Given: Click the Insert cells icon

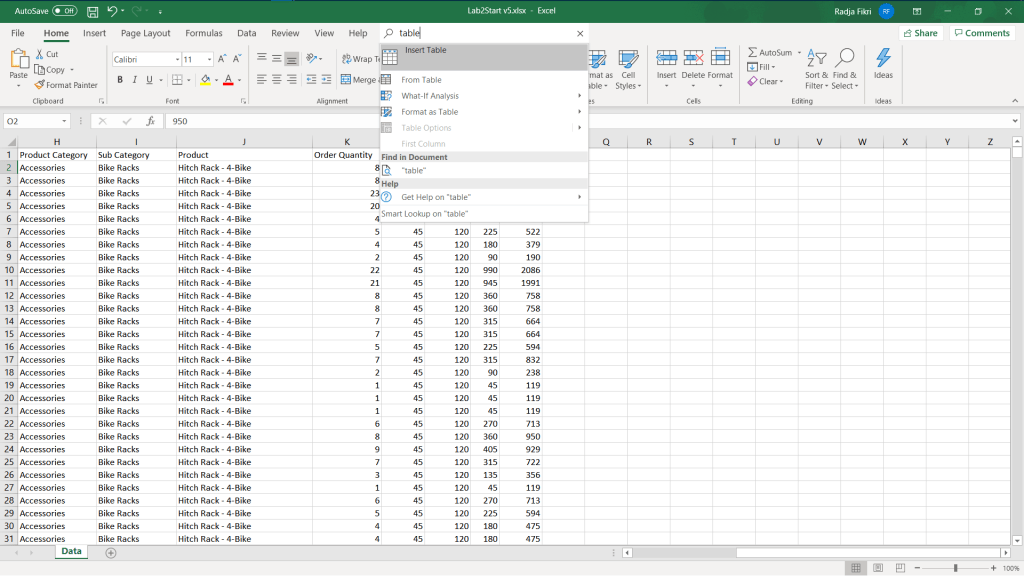Looking at the screenshot, I should coord(666,59).
